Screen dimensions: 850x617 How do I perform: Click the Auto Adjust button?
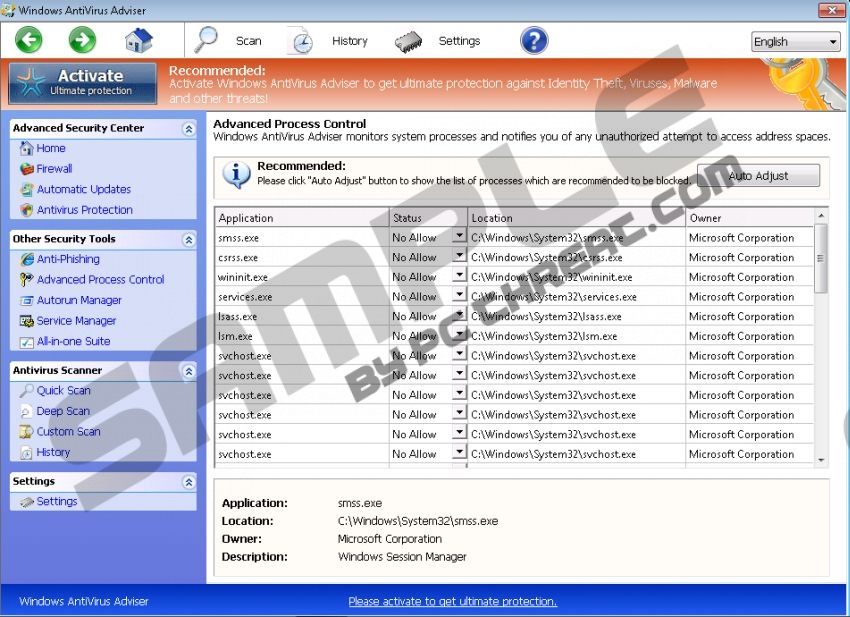click(758, 176)
